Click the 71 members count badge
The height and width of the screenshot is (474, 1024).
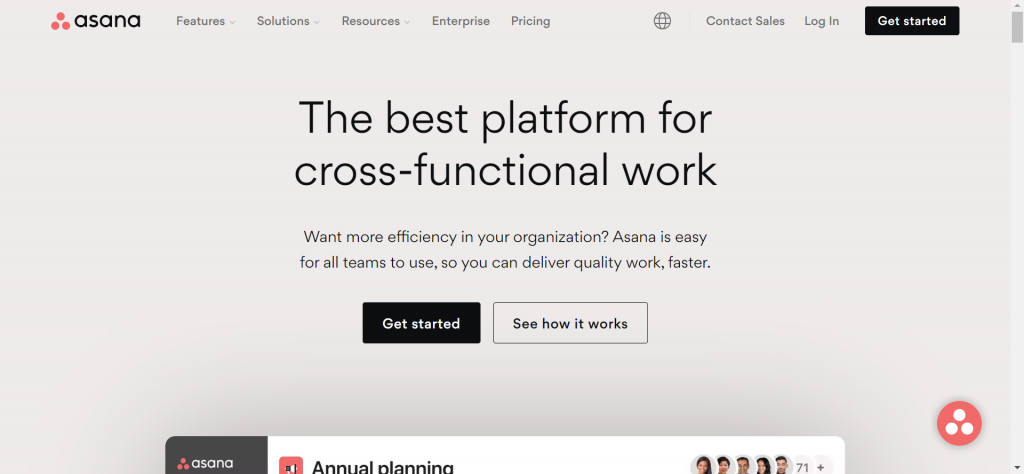(802, 466)
